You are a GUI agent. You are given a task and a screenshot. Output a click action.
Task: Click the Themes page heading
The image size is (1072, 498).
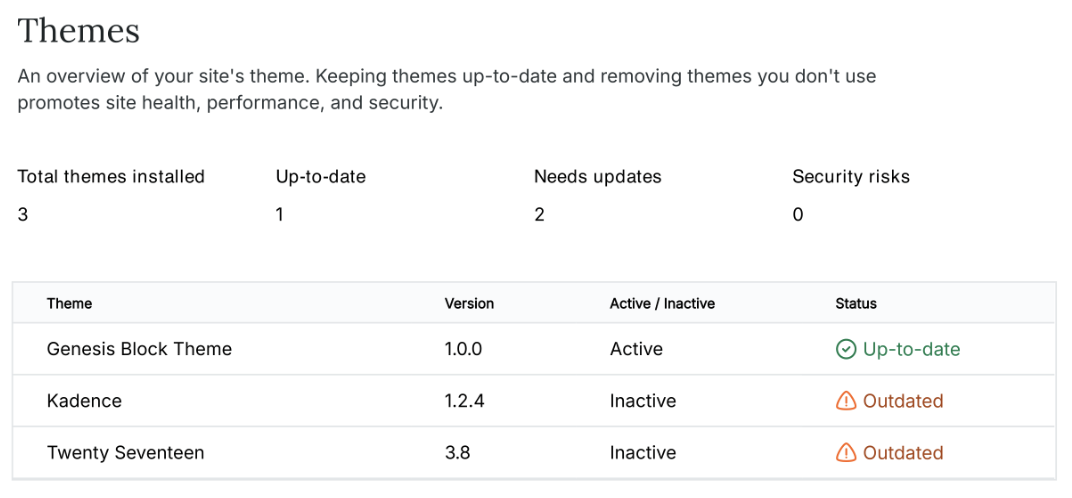78,31
